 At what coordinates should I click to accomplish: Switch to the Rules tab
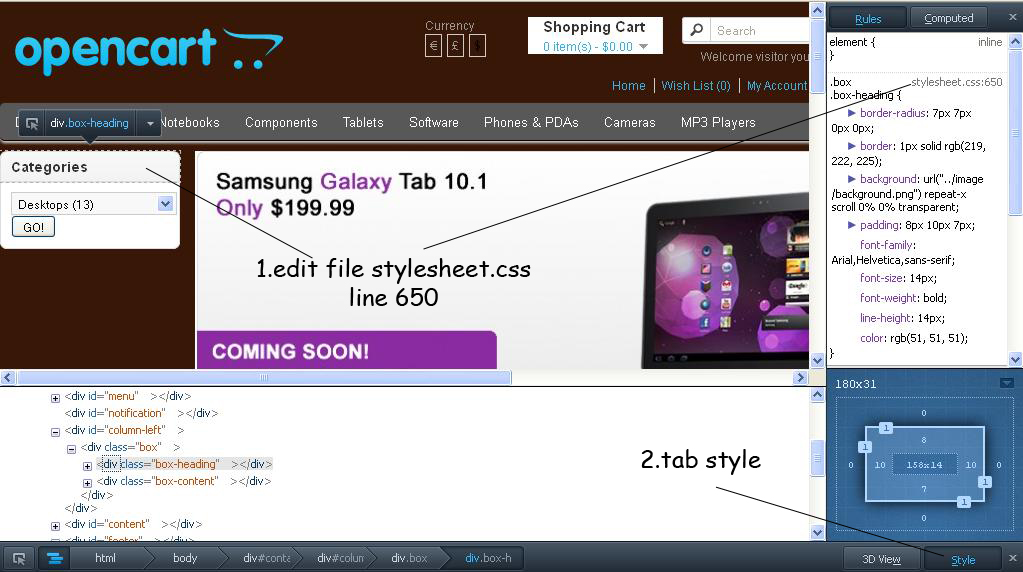(868, 18)
